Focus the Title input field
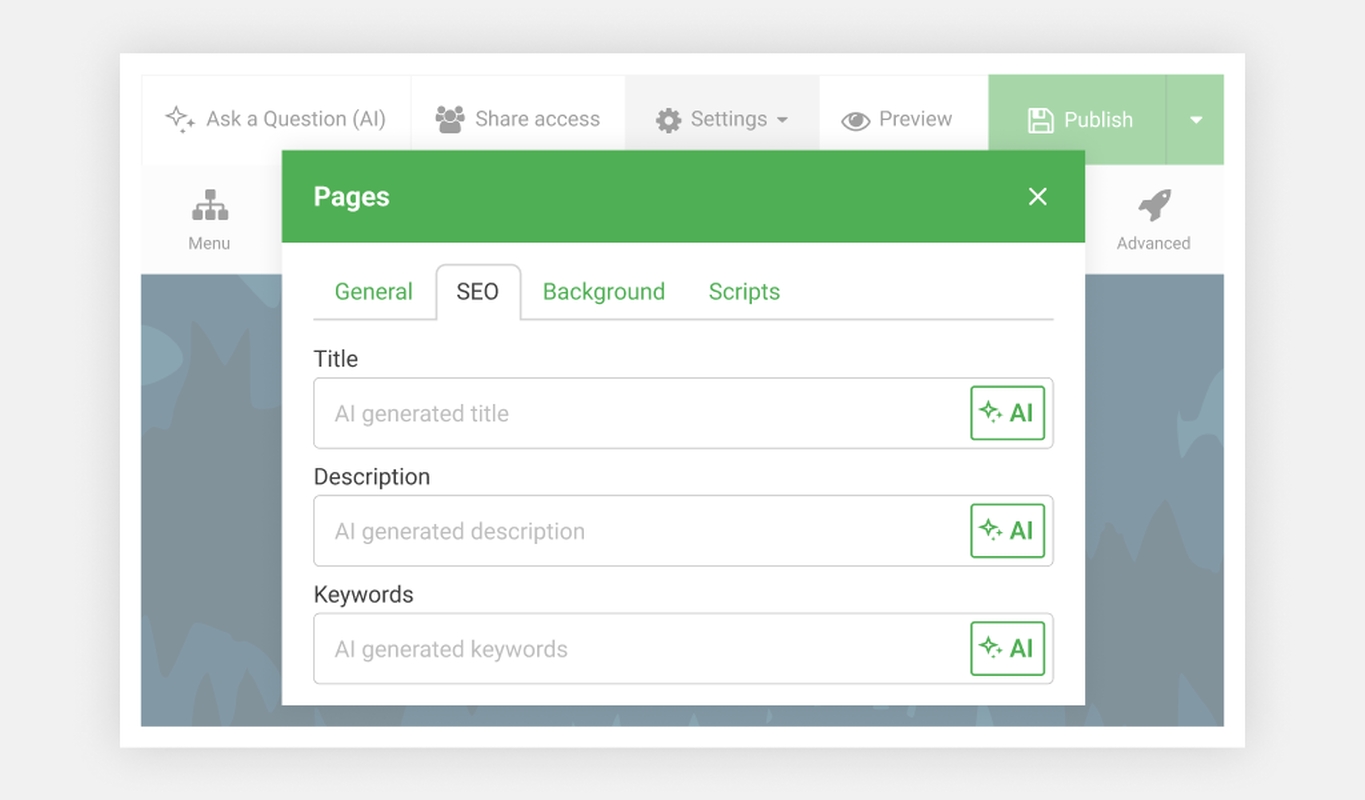This screenshot has height=800, width=1365. coord(640,414)
